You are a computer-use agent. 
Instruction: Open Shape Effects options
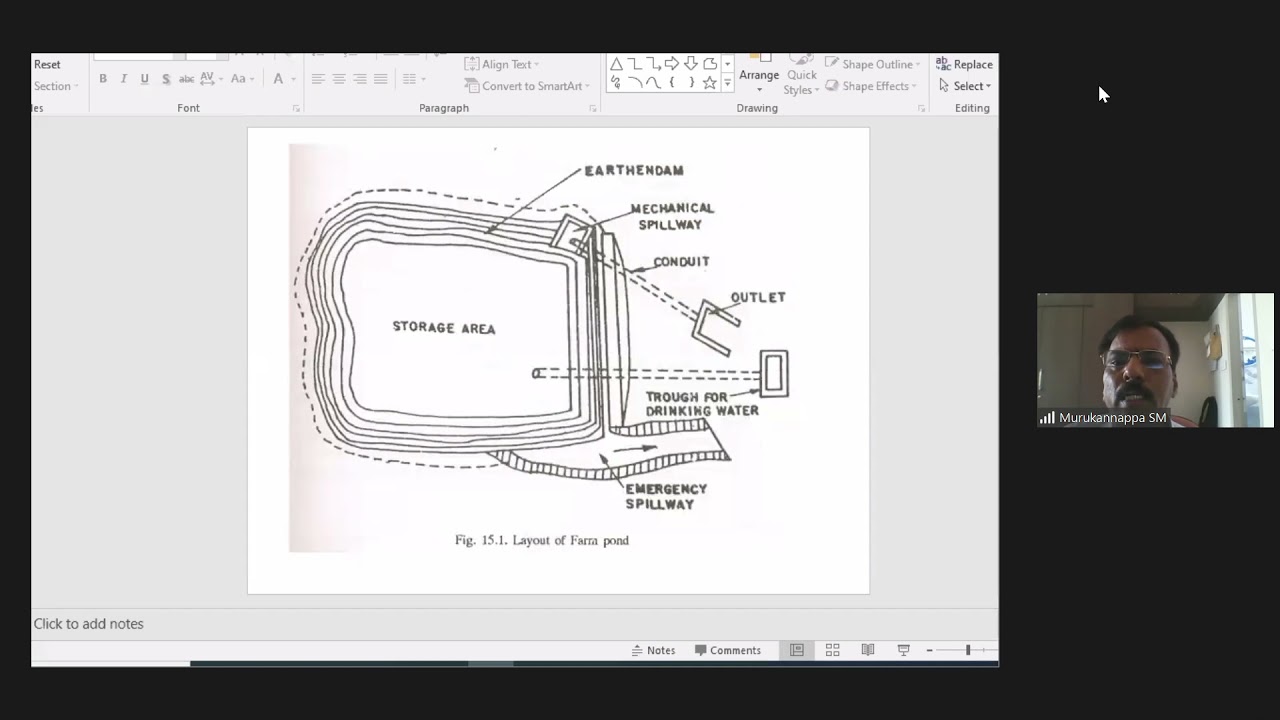[871, 86]
